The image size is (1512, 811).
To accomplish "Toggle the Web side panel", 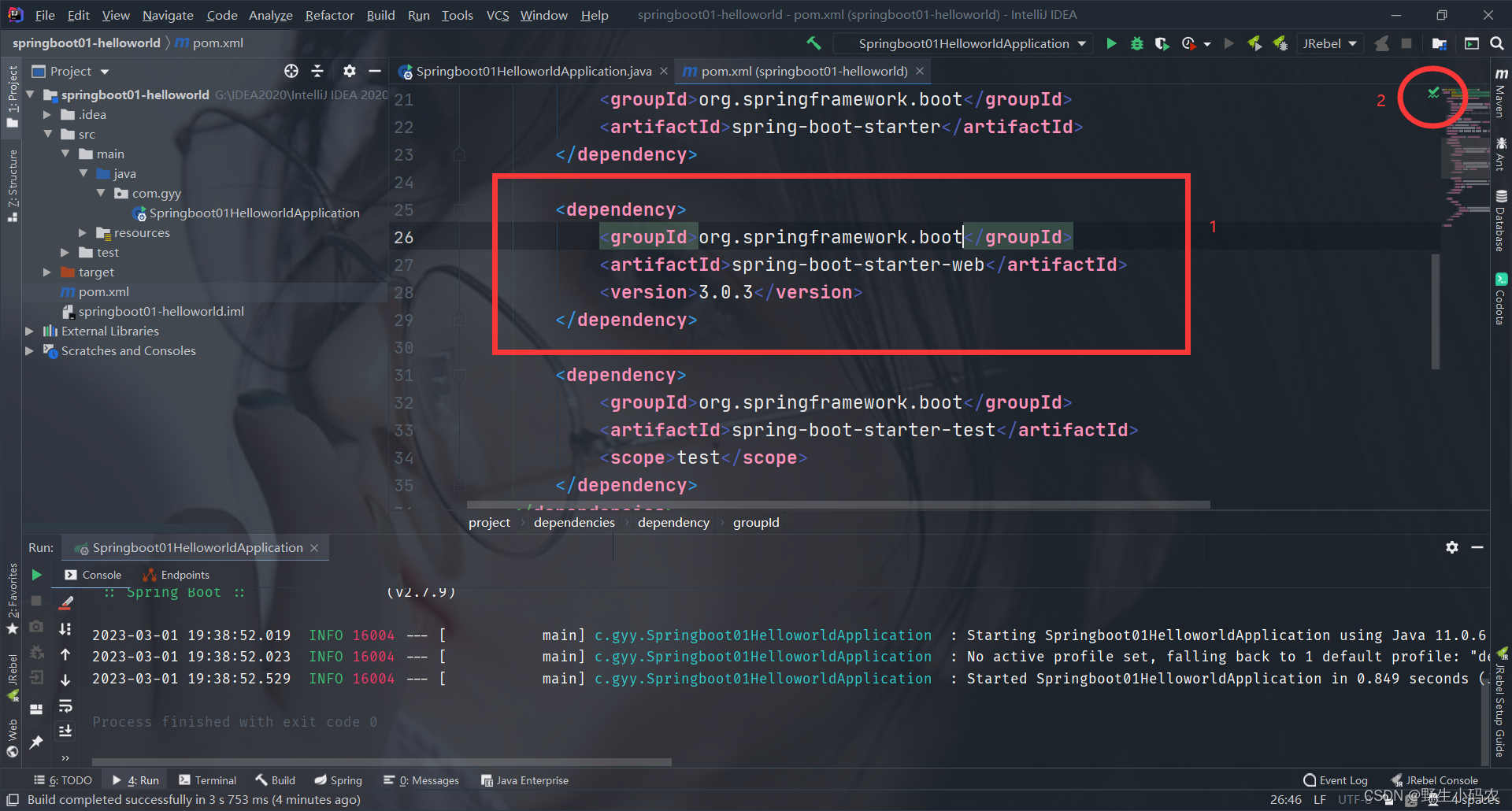I will [x=13, y=739].
